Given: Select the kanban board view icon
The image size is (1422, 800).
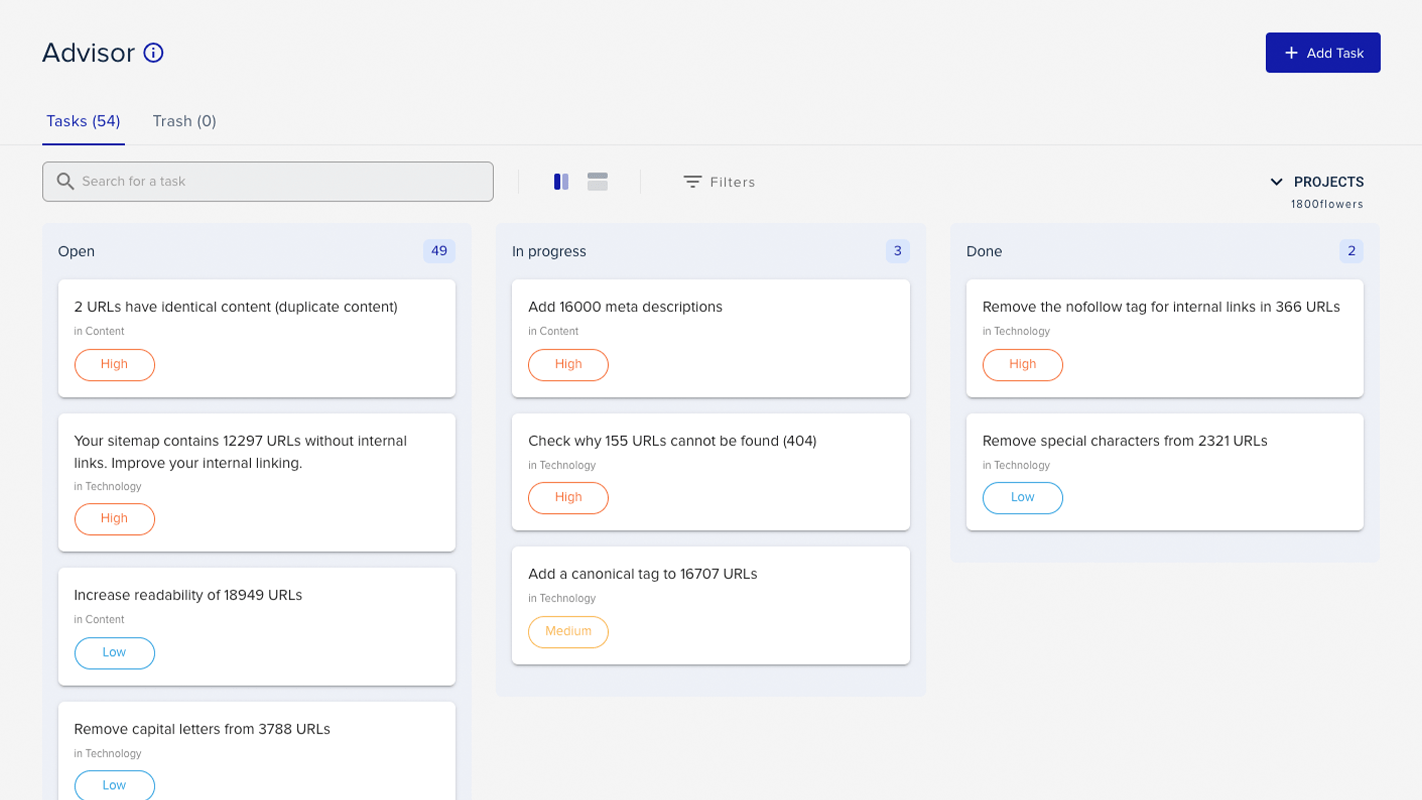Looking at the screenshot, I should tap(560, 181).
